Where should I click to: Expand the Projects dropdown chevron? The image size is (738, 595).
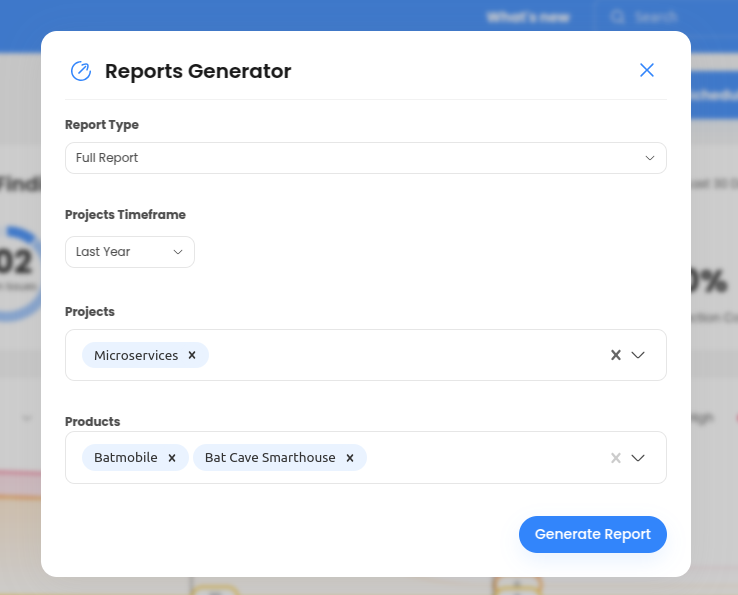(638, 355)
